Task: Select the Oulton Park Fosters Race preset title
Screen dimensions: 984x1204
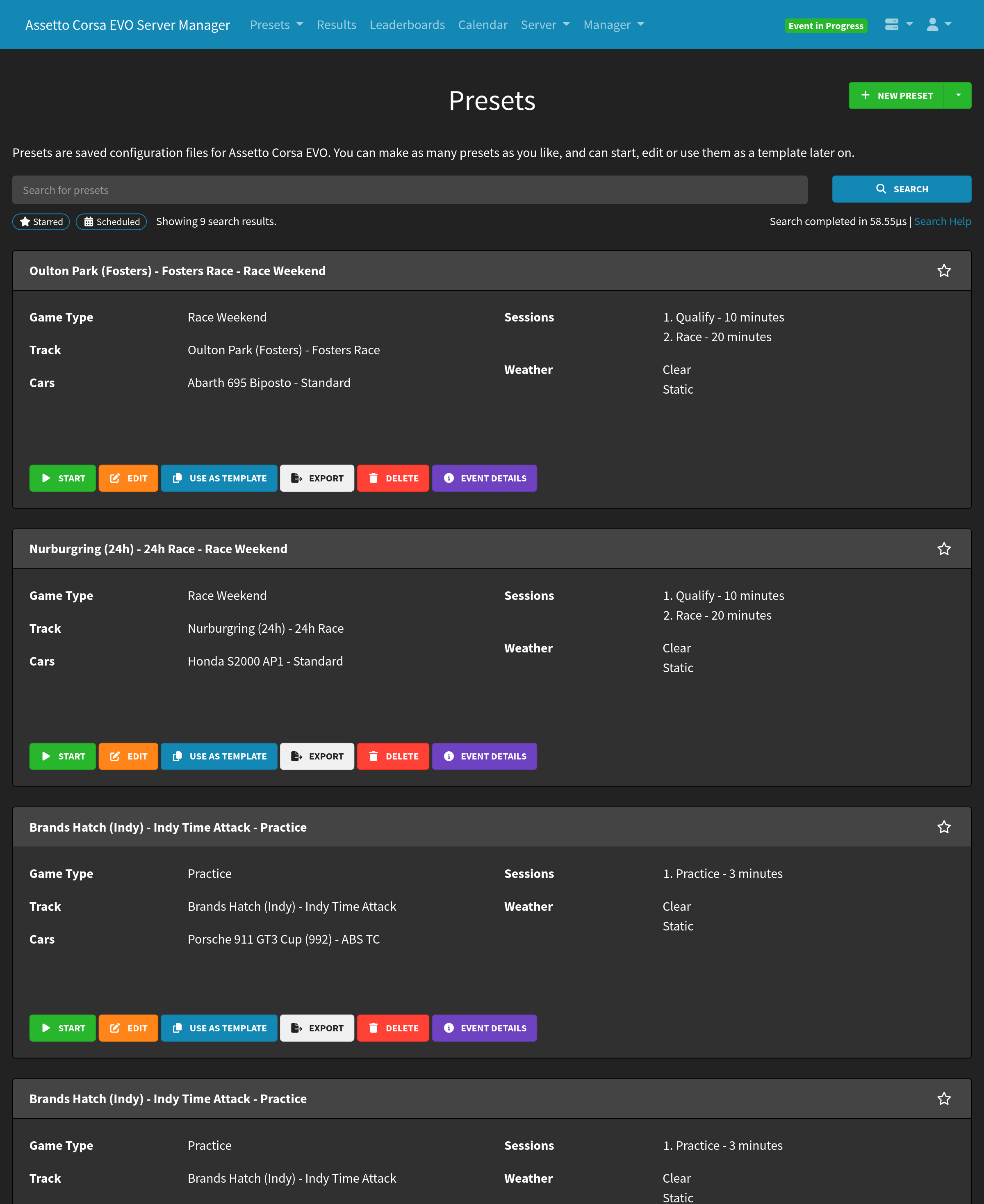Action: [x=178, y=271]
